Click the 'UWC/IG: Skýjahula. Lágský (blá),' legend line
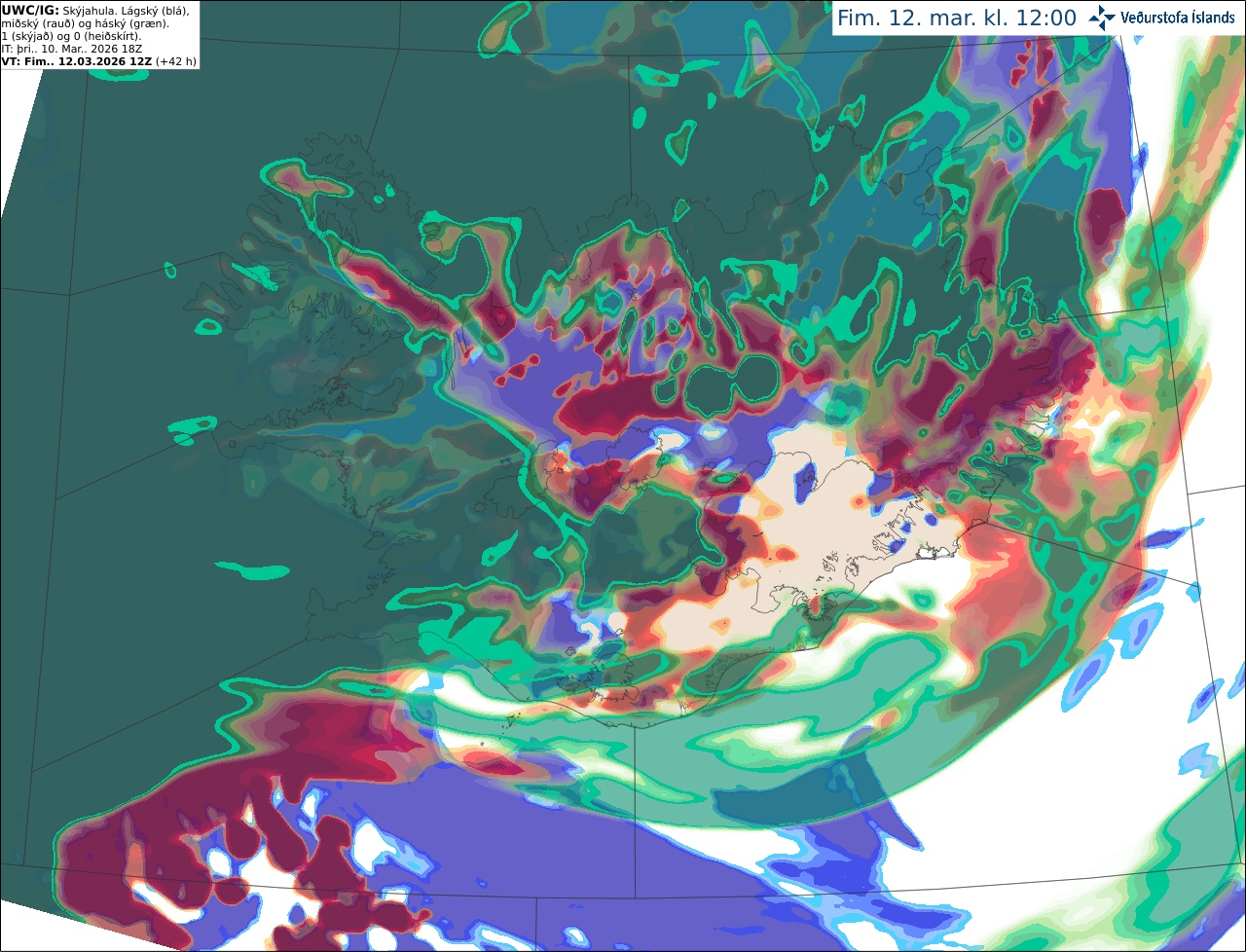Image resolution: width=1246 pixels, height=952 pixels. (95, 10)
